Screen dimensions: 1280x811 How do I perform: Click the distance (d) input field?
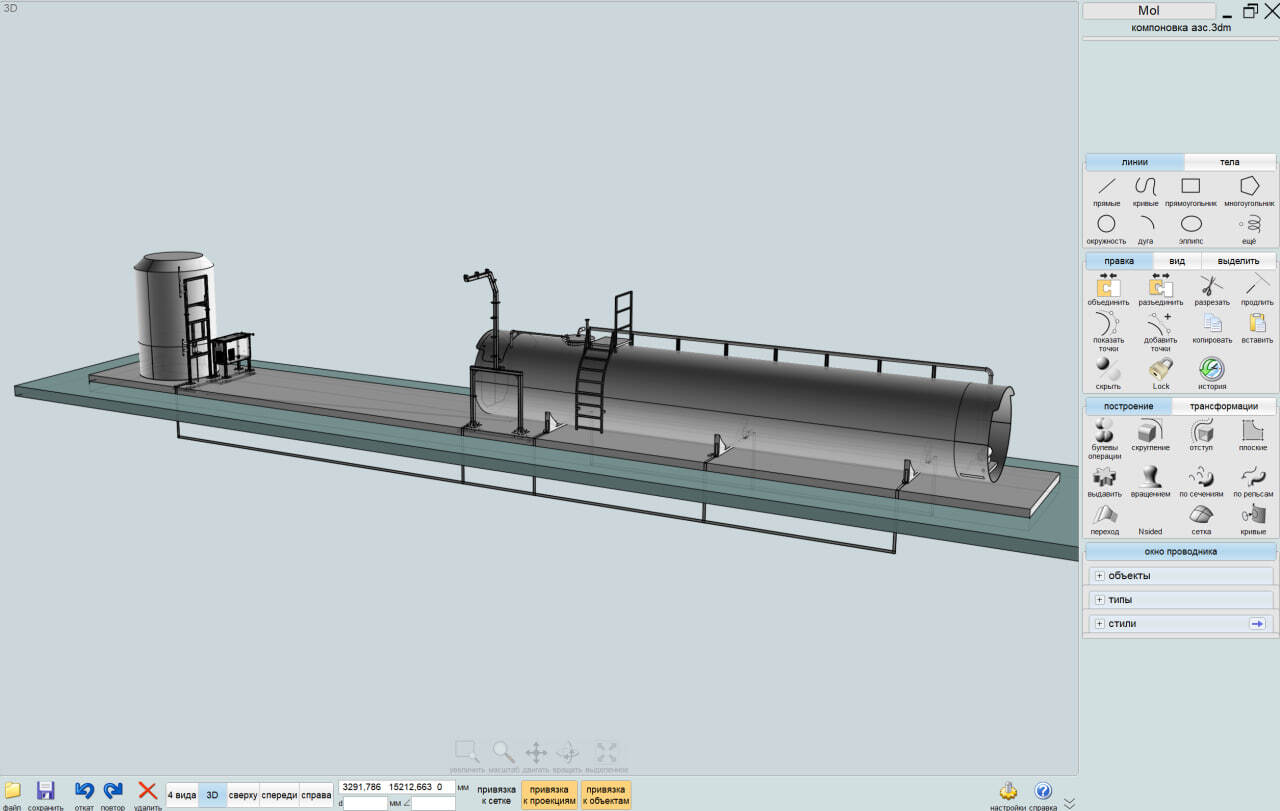click(x=365, y=803)
